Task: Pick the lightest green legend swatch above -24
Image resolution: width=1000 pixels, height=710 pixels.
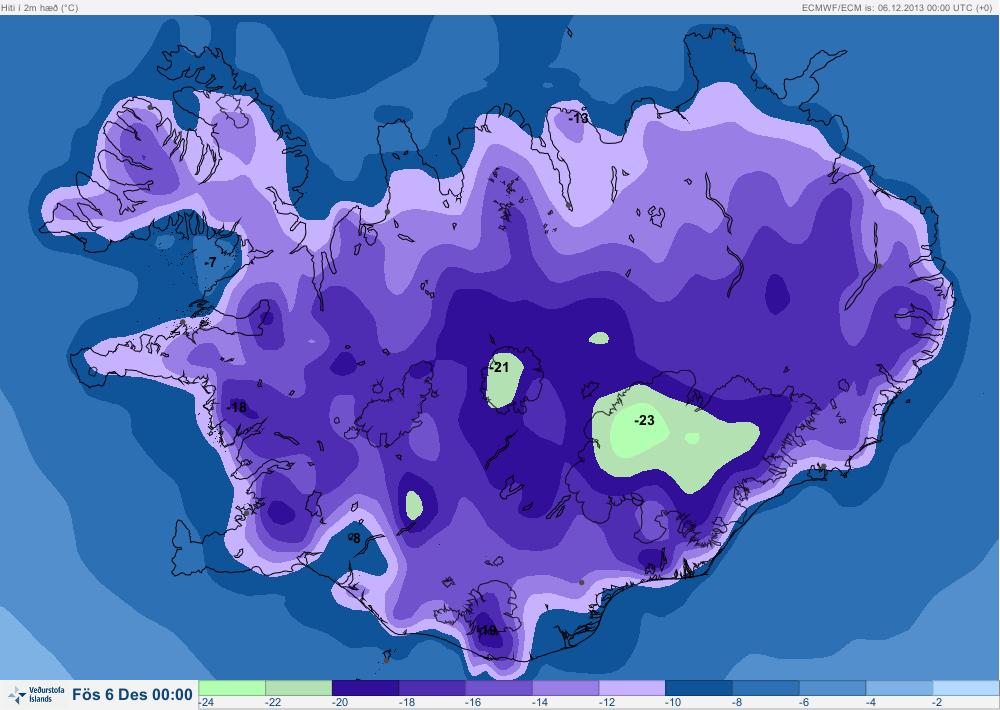Action: 232,688
